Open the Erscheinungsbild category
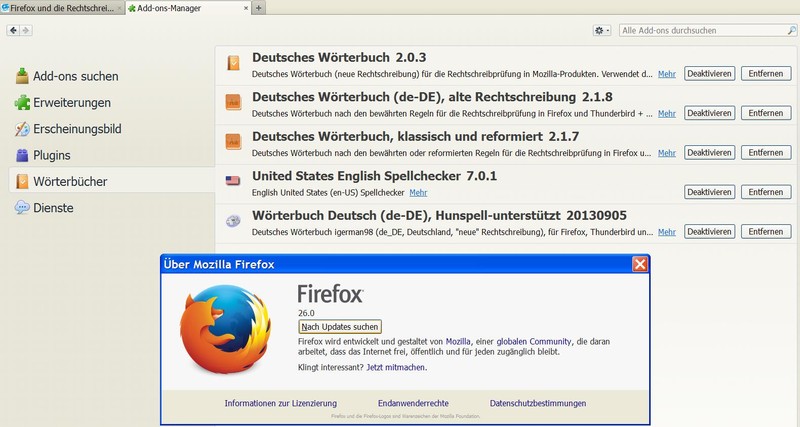 (x=77, y=129)
